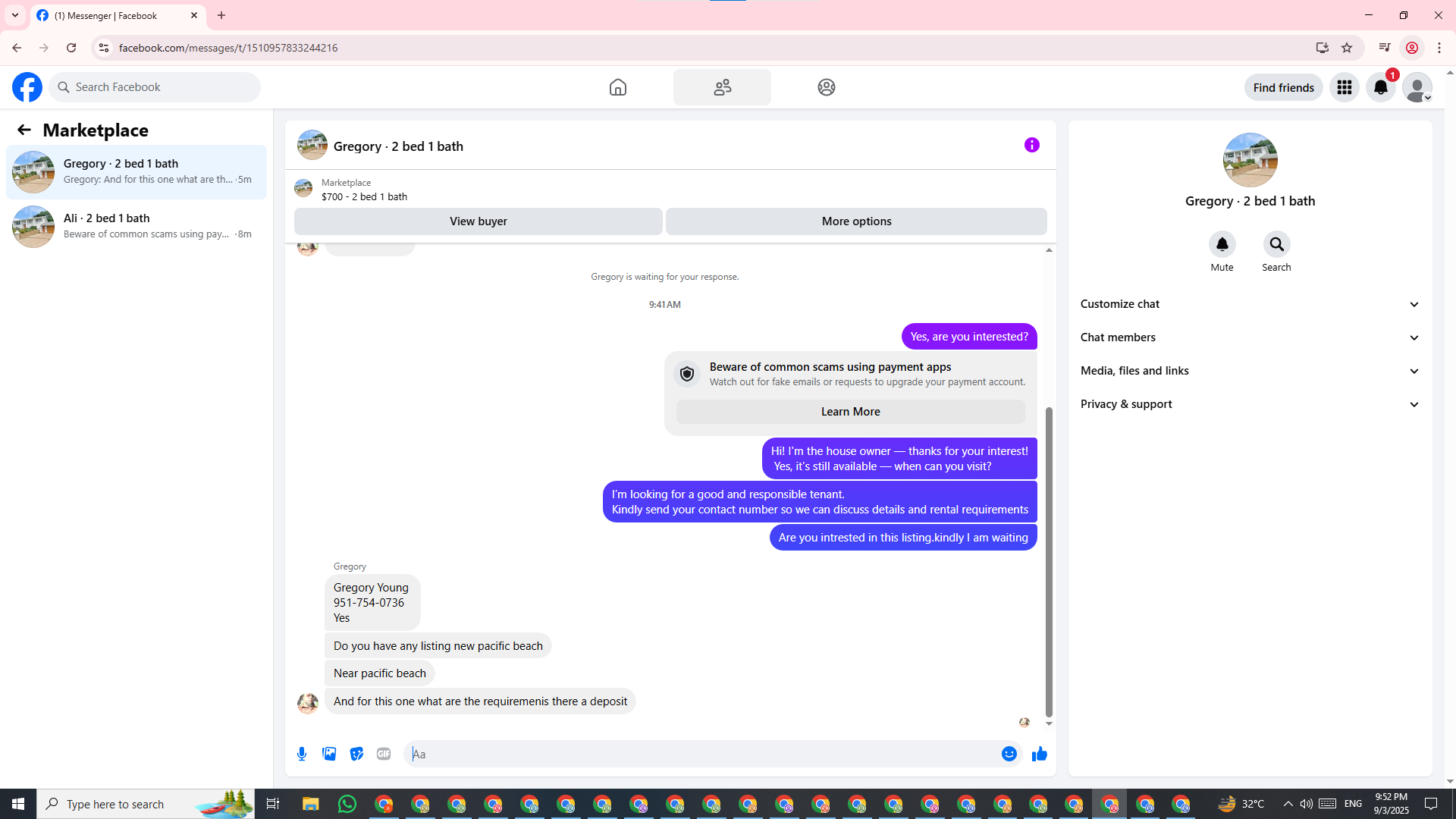1456x819 pixels.
Task: Open a new browser tab
Action: [221, 15]
